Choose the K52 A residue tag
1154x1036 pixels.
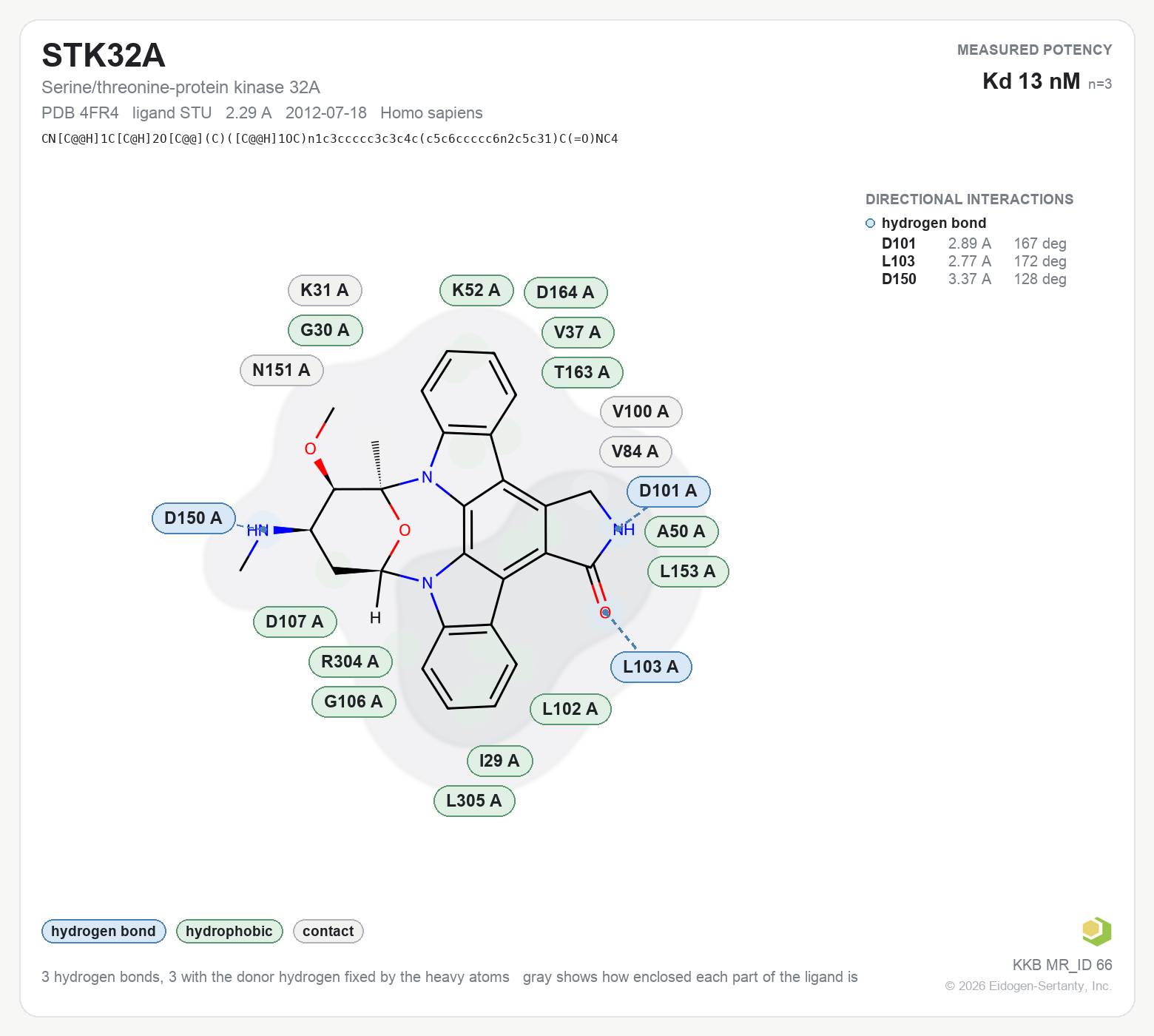click(476, 290)
